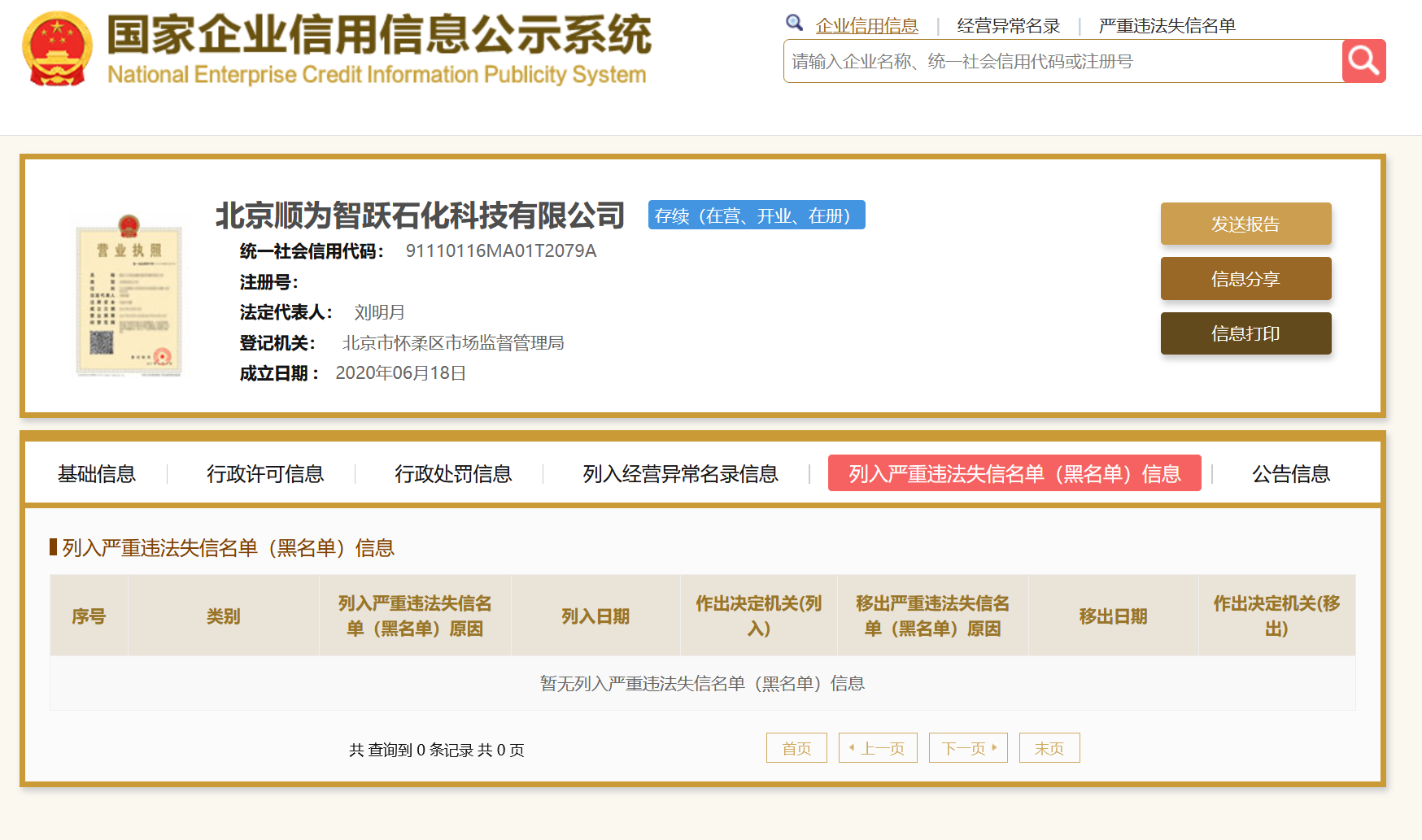Viewport: 1422px width, 840px height.
Task: Click the small blue magnifier icon
Action: [794, 23]
